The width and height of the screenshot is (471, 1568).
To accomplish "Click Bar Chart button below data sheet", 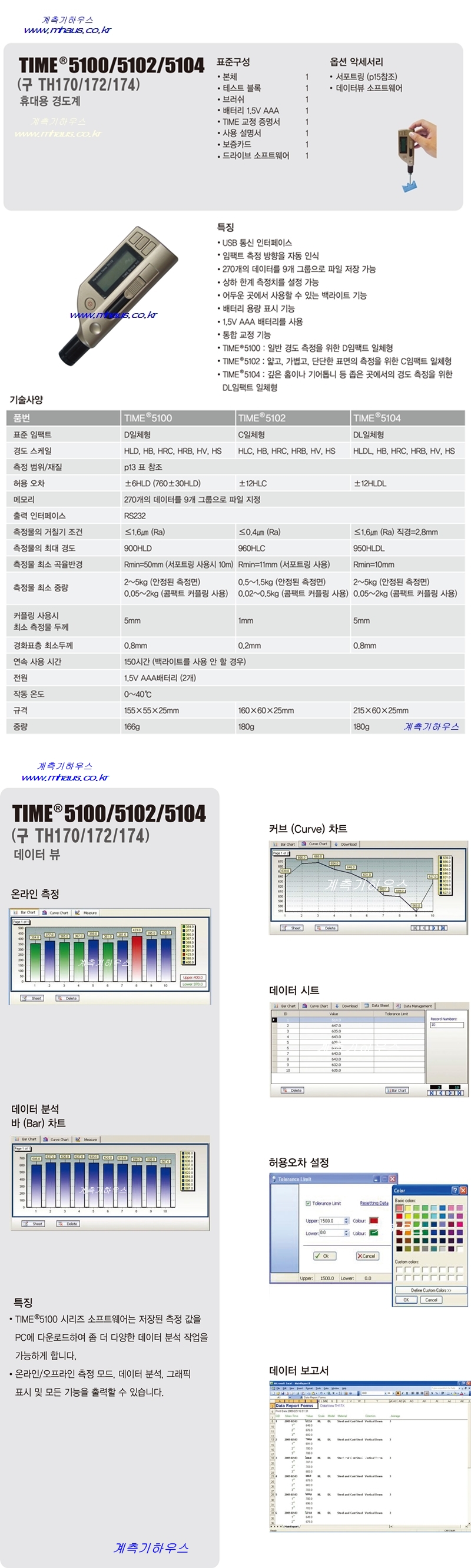I will (x=397, y=1089).
